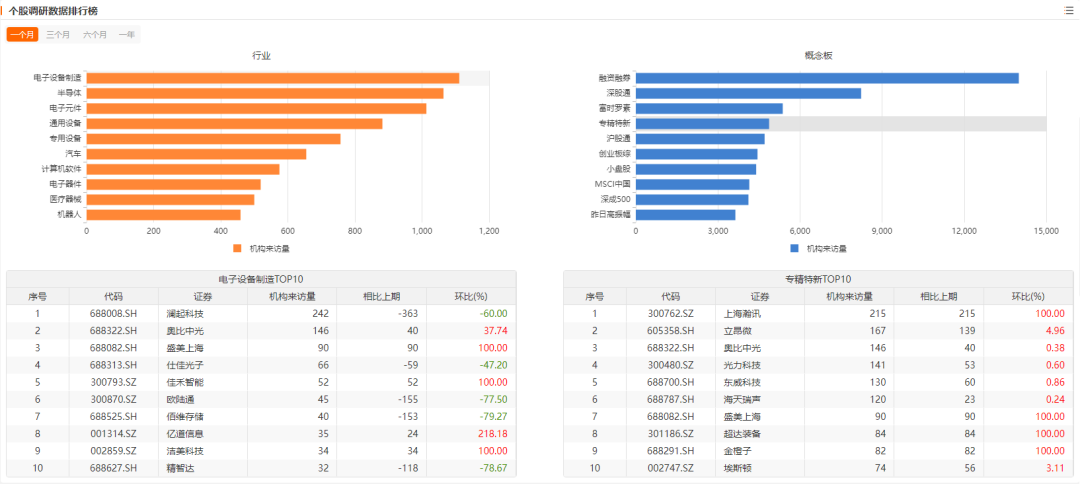1080x484 pixels.
Task: Click the 专精特新TOP10 table title
Action: pyautogui.click(x=818, y=279)
